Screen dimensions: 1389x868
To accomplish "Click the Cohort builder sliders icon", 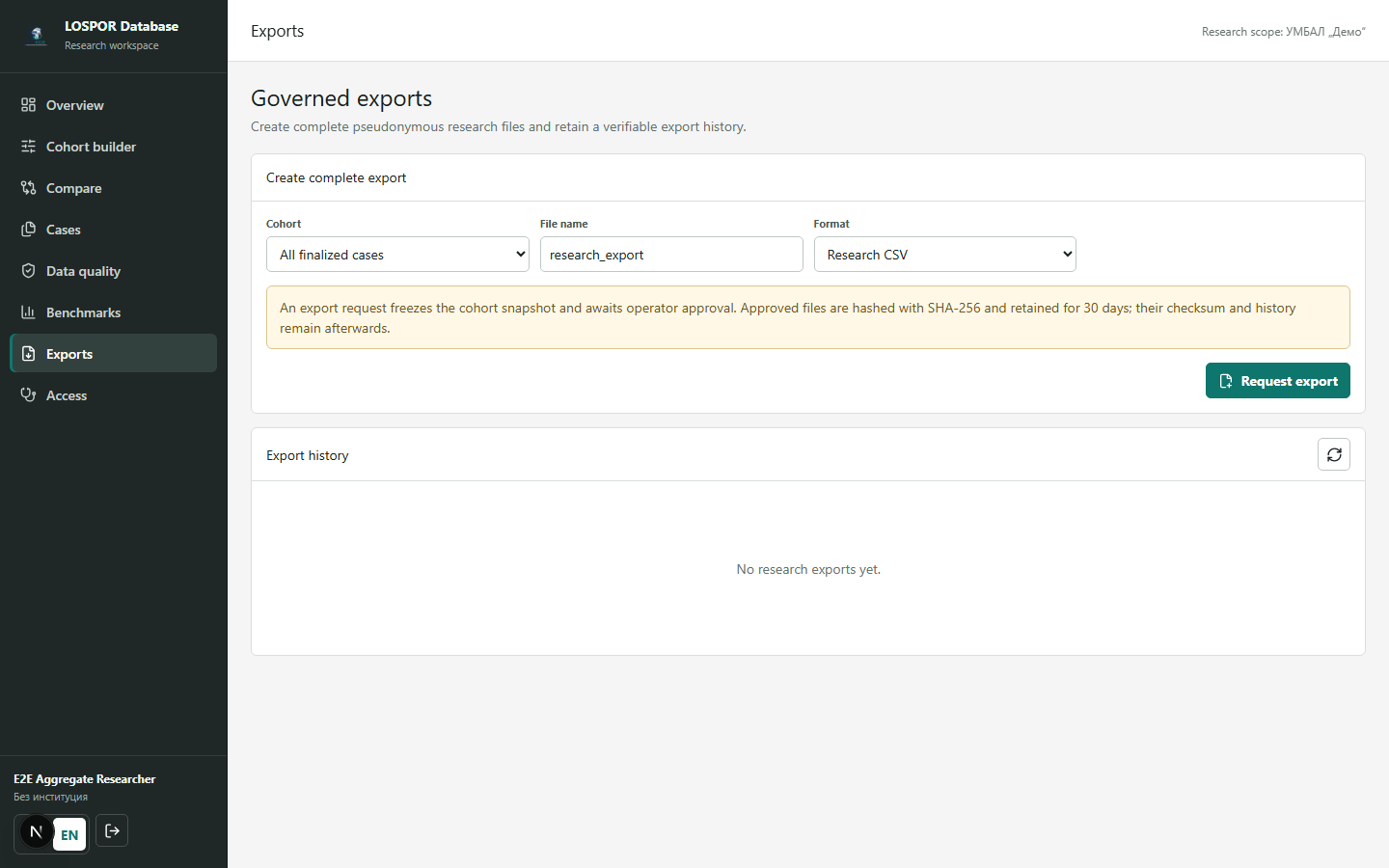I will tap(28, 147).
